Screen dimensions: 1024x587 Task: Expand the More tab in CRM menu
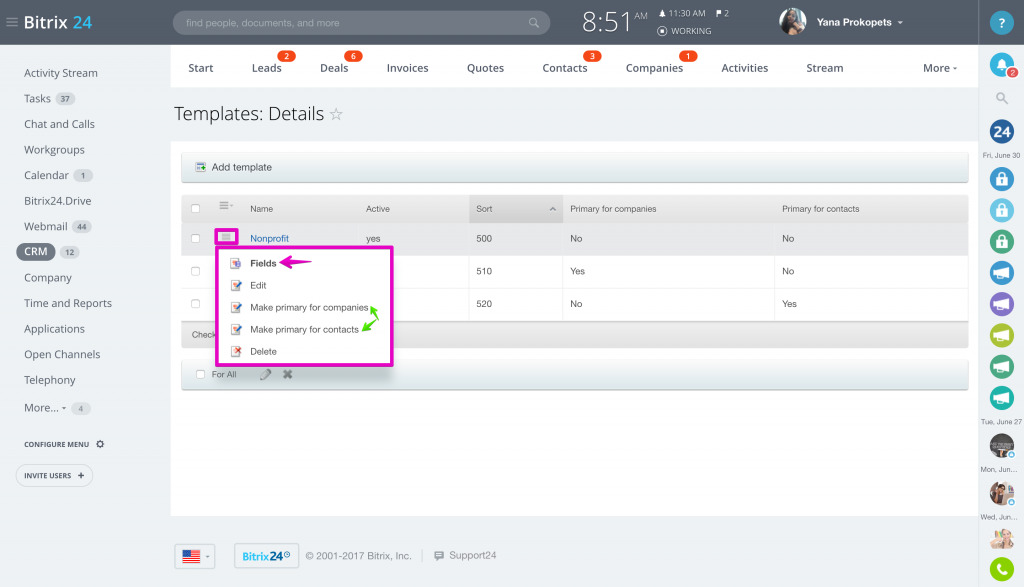pos(940,68)
